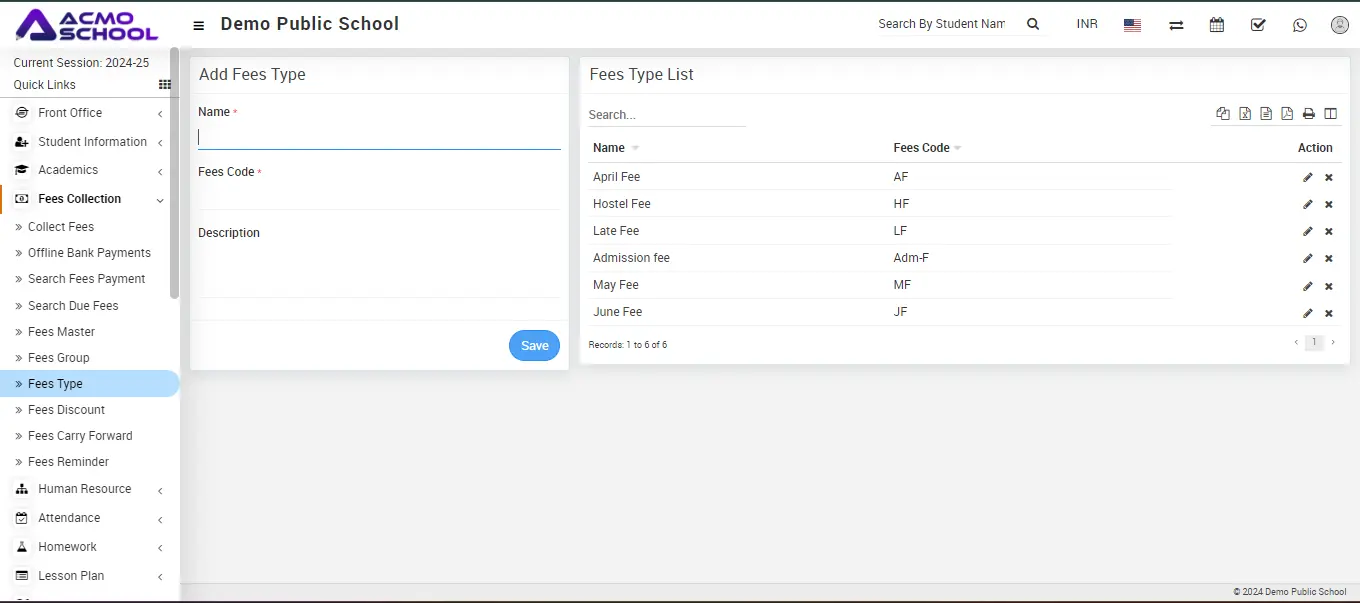Open the INR currency selector
Image resolution: width=1360 pixels, height=603 pixels.
[x=1087, y=24]
